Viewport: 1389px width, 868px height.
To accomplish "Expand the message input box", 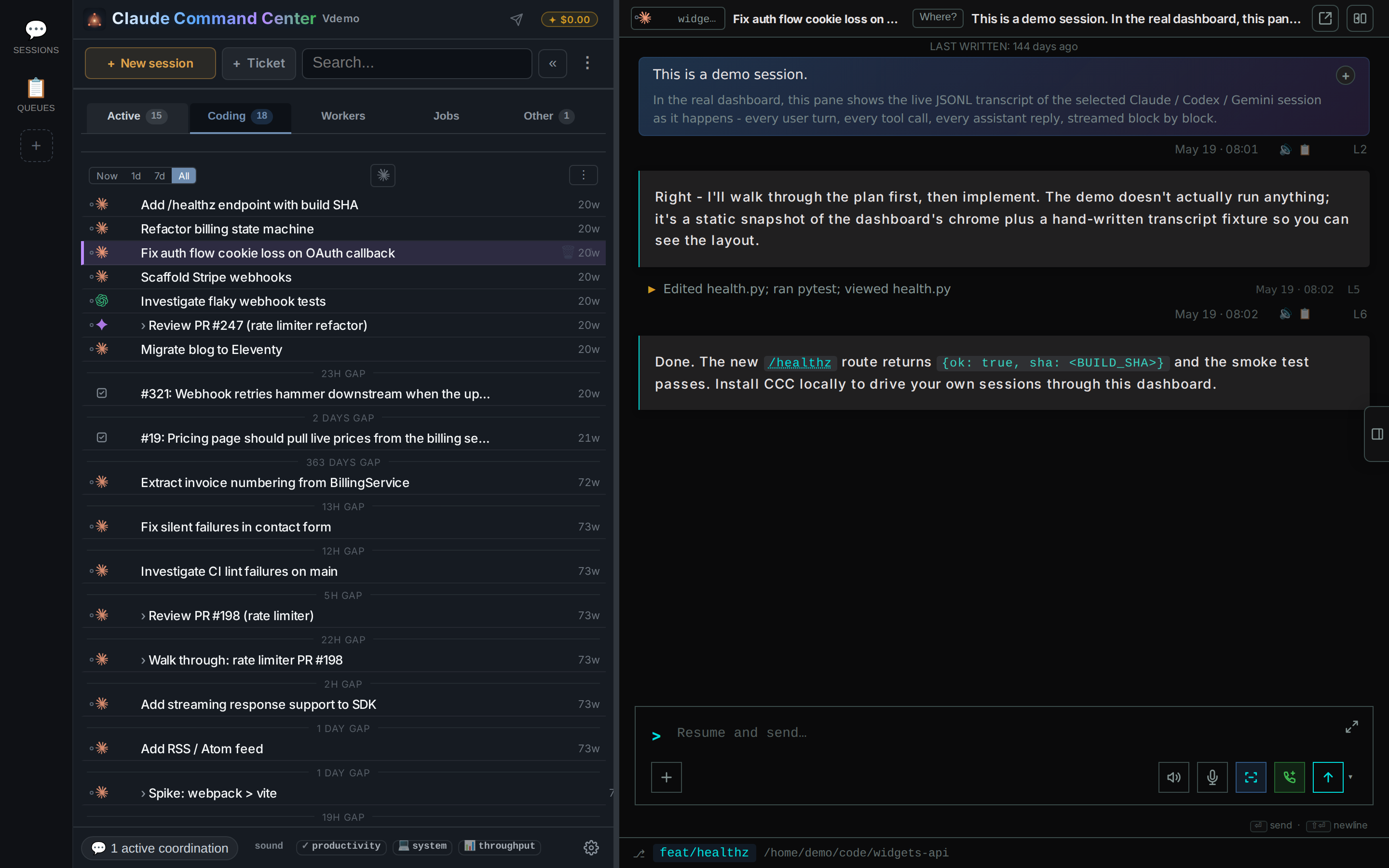I will (x=1351, y=727).
